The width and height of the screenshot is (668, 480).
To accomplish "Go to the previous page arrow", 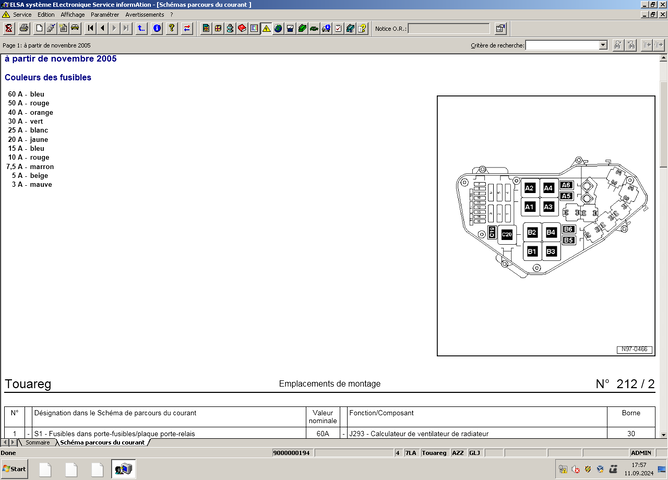I will [102, 29].
